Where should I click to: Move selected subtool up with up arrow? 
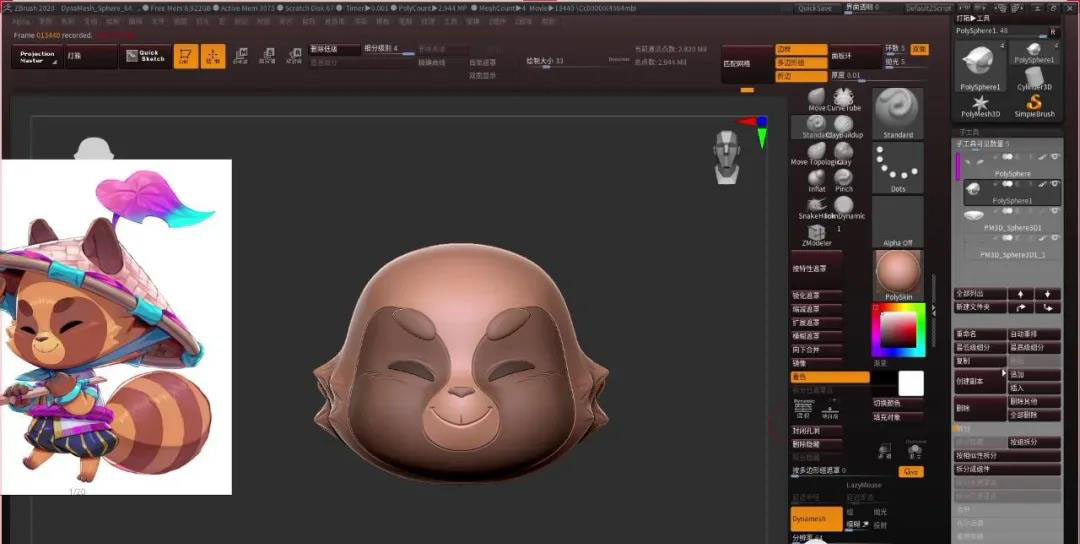point(1021,294)
